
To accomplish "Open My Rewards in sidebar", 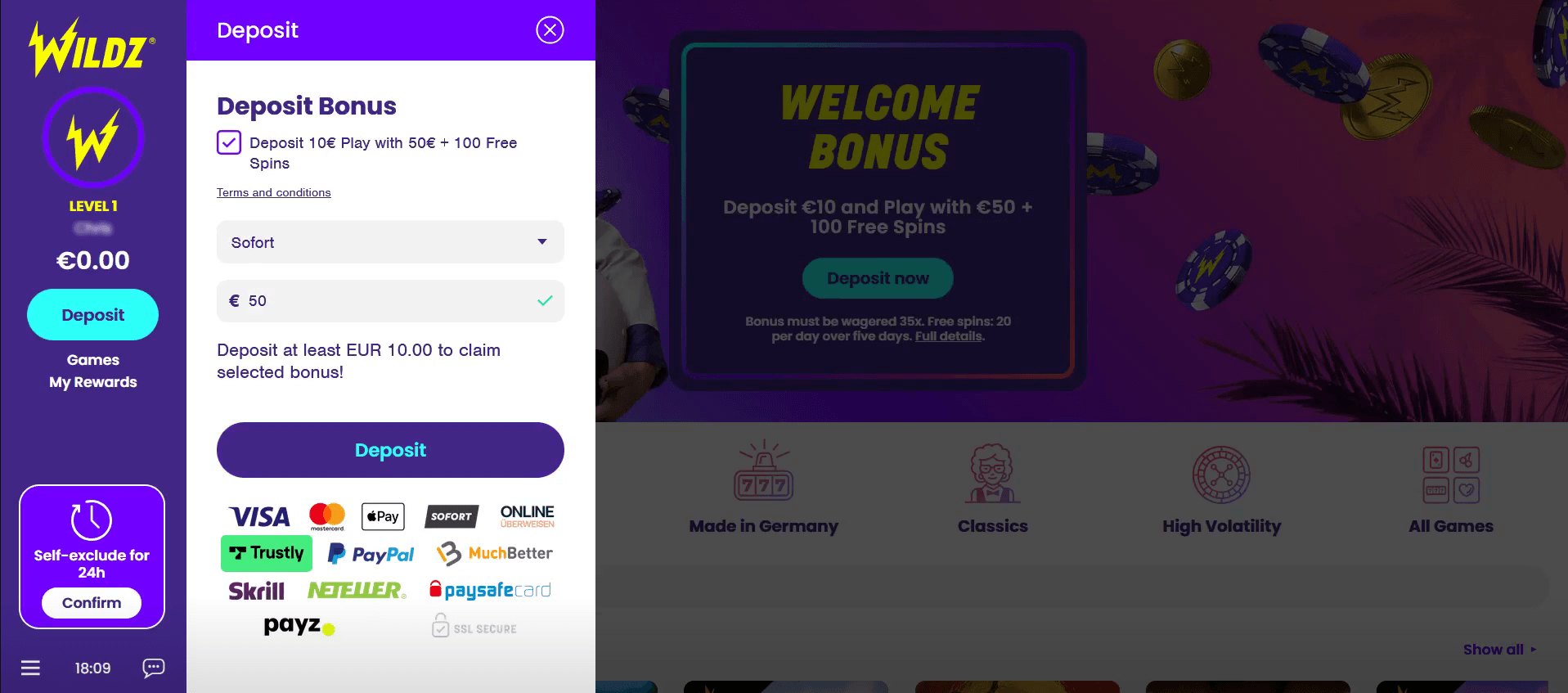I will tap(93, 382).
